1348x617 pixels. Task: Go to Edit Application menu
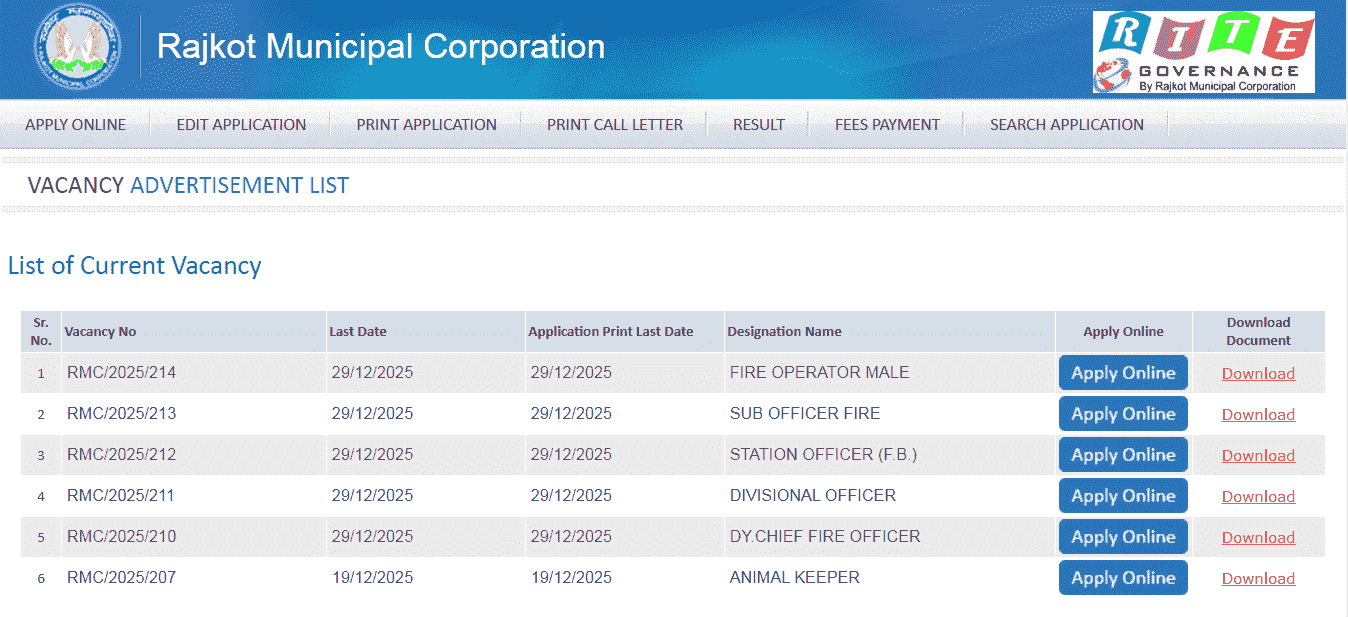pos(241,125)
